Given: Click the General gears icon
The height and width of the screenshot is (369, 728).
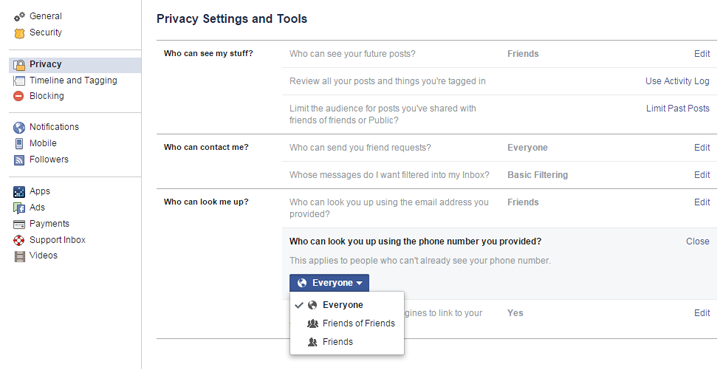Looking at the screenshot, I should point(19,17).
